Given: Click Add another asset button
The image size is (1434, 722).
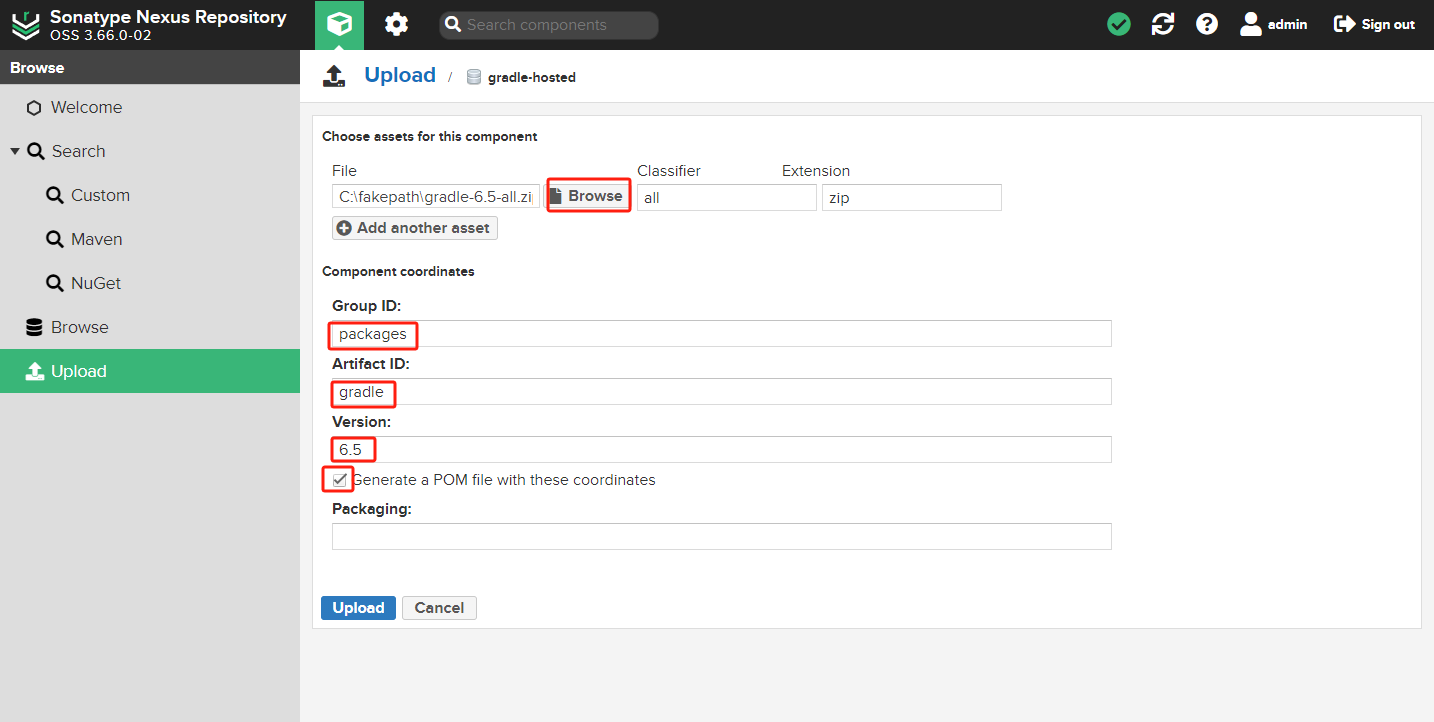Looking at the screenshot, I should 414,228.
